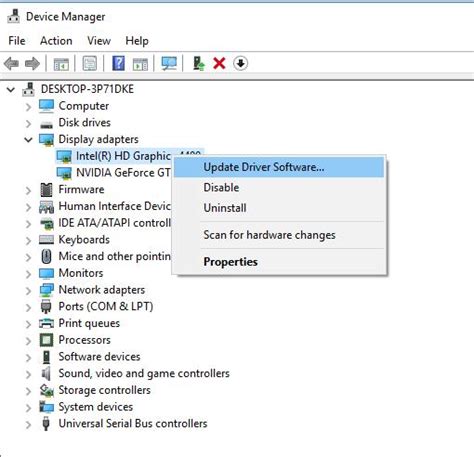Screen dimensions: 474x457
Task: Choose Scan for hardware changes menu entry
Action: coord(279,235)
